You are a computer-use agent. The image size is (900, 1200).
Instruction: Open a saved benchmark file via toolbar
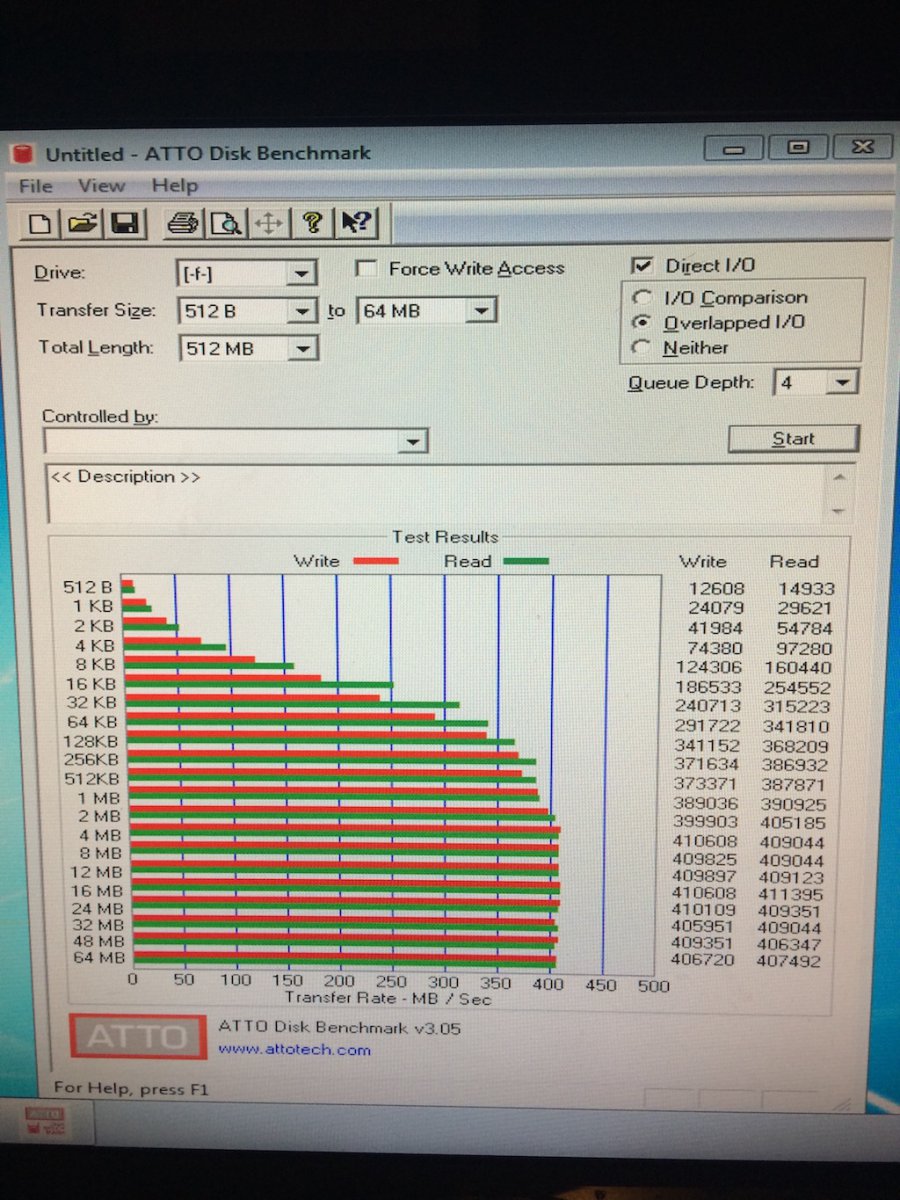(82, 223)
